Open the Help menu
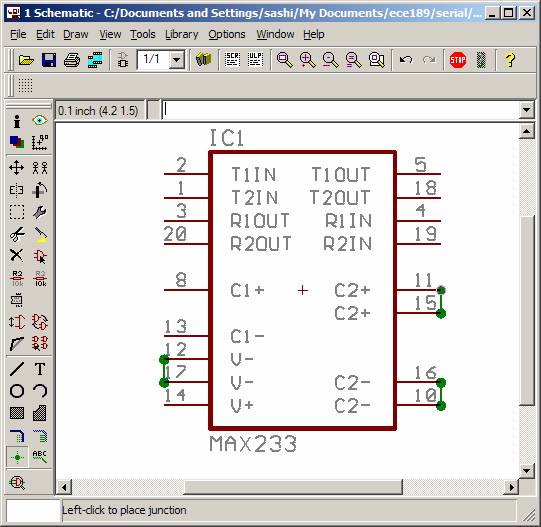541x527 pixels. (x=314, y=35)
